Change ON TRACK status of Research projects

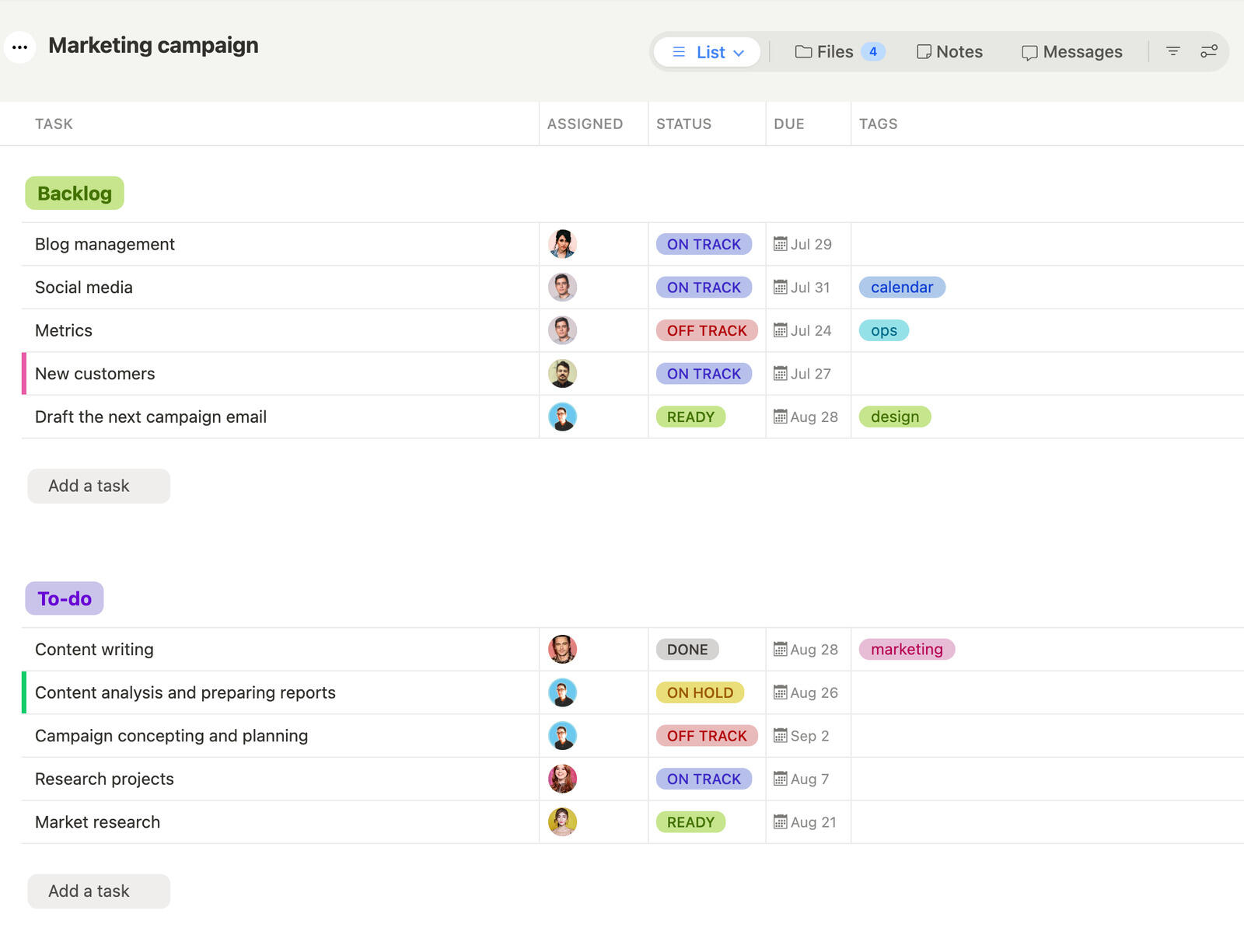coord(704,779)
